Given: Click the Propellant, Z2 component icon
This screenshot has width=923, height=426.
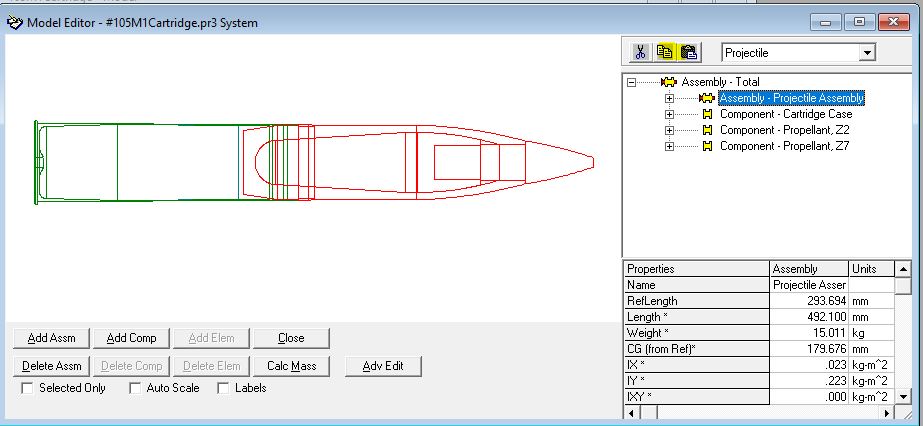Looking at the screenshot, I should [707, 130].
